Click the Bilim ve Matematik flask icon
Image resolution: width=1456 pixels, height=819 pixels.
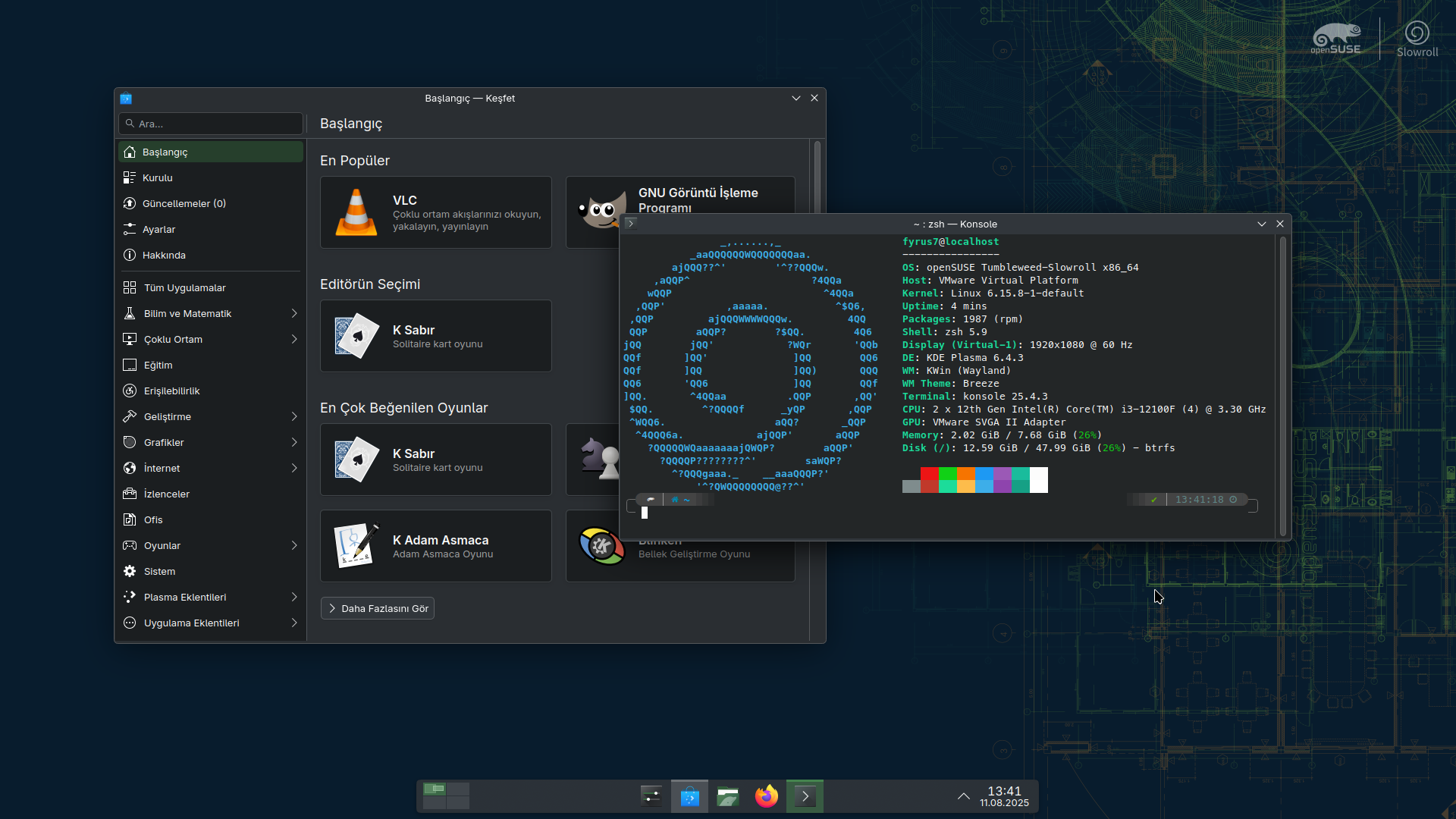(130, 313)
